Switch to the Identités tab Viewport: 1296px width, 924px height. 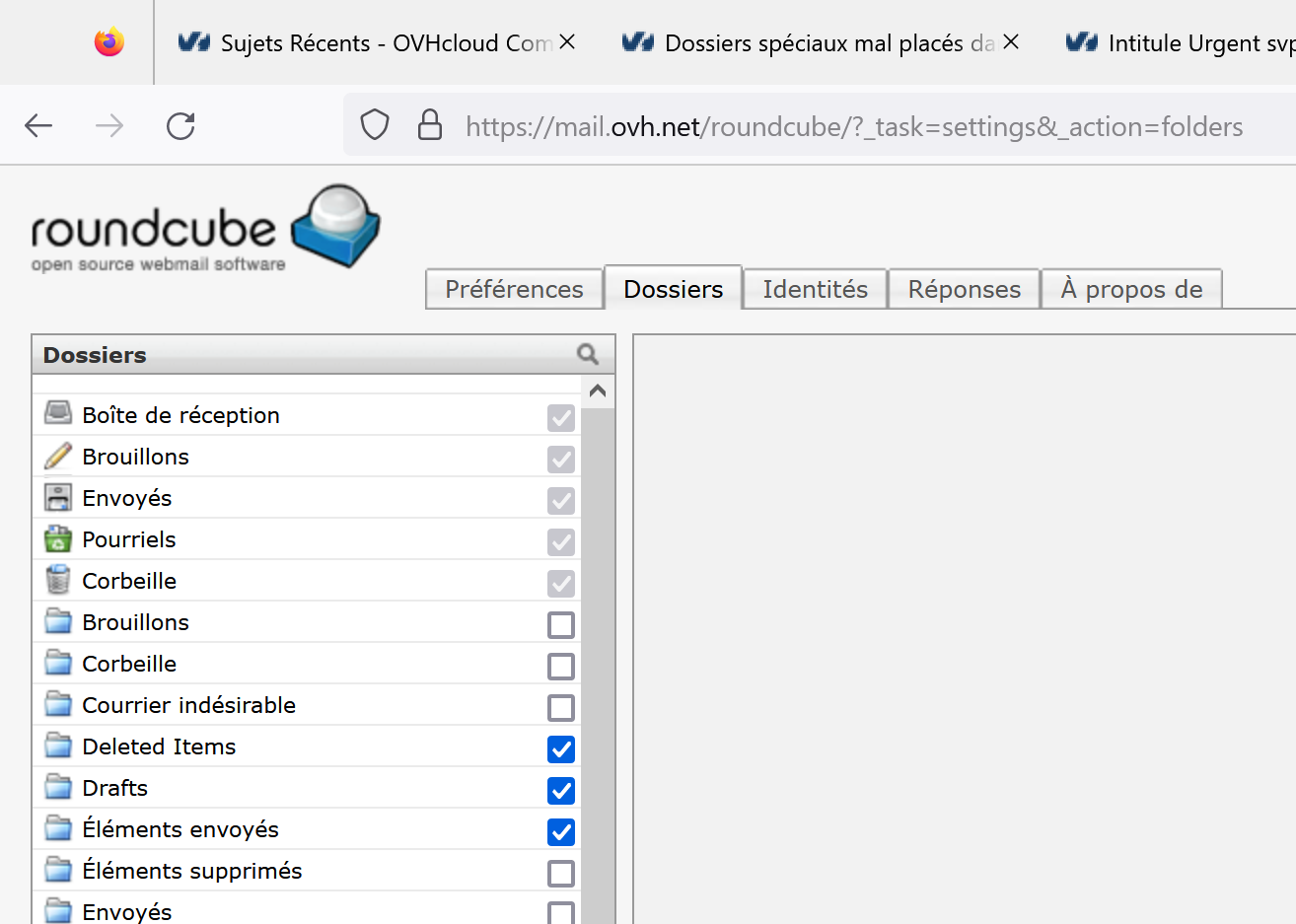pyautogui.click(x=815, y=289)
